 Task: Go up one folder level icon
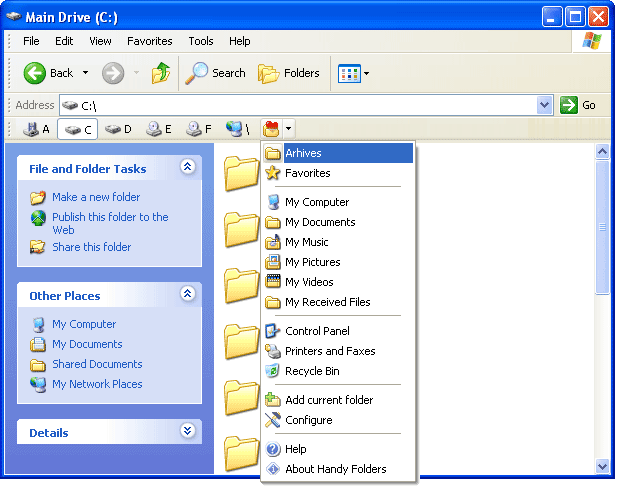(161, 73)
